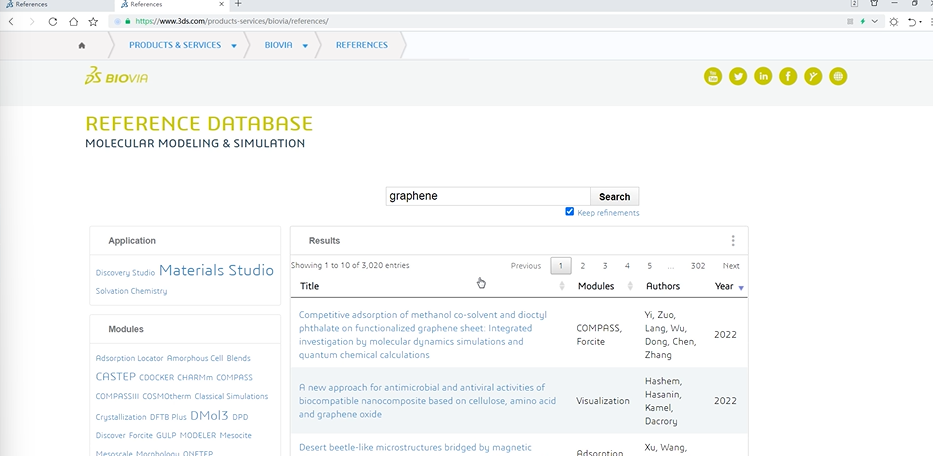The height and width of the screenshot is (456, 933).
Task: Open antimicrobial and antiviral nanocomposite article
Action: tap(427, 401)
